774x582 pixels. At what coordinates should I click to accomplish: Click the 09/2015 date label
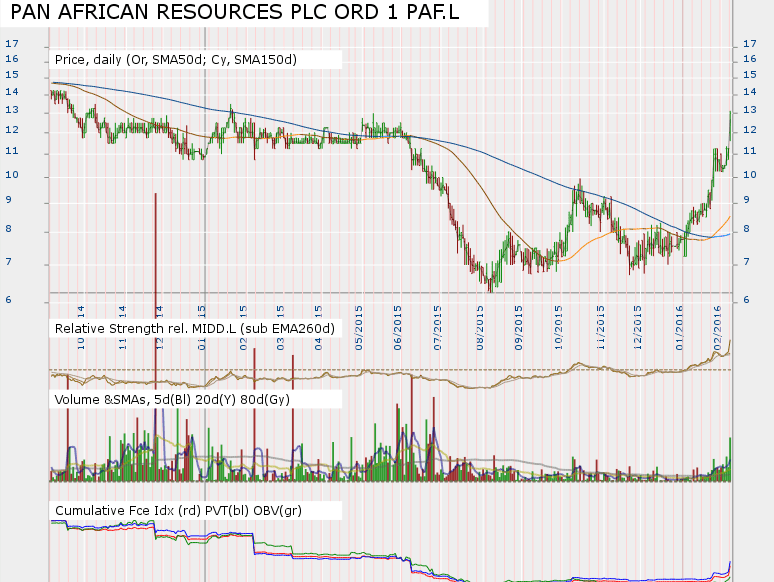(519, 328)
